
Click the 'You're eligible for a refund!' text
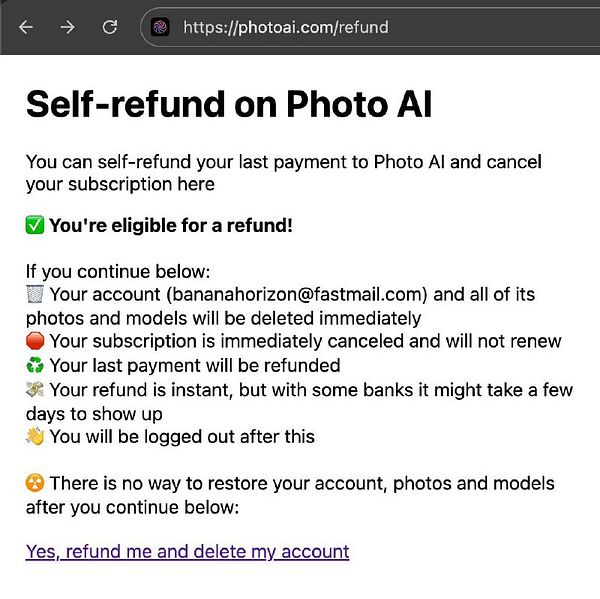(x=171, y=225)
